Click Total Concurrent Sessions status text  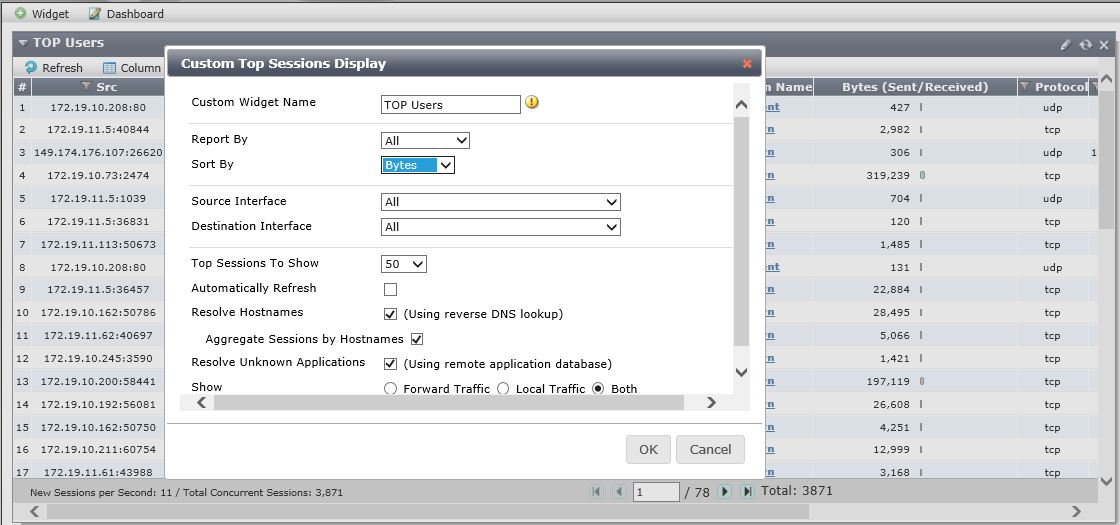coord(263,492)
